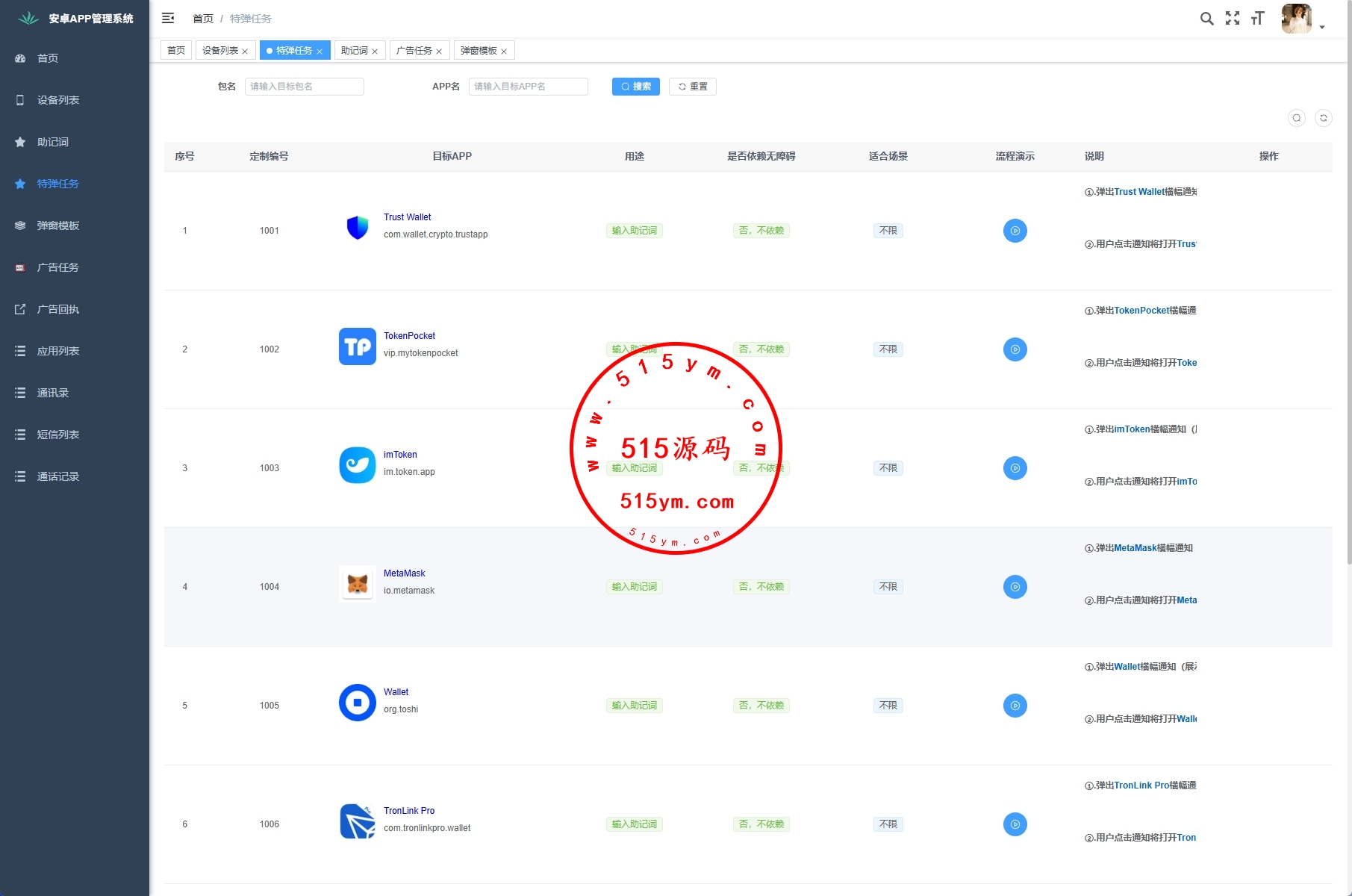Open the font size setting icon
This screenshot has width=1352, height=896.
pos(1258,19)
